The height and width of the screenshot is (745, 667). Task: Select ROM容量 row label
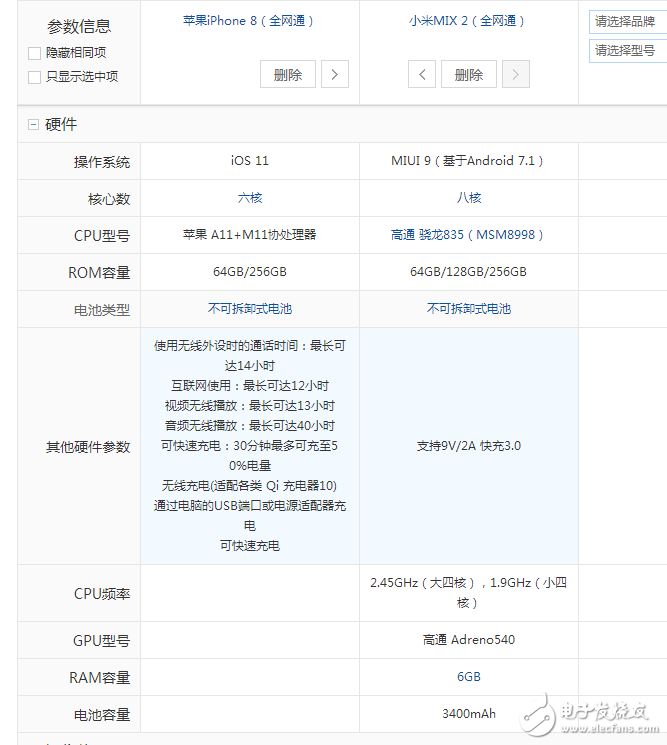99,273
